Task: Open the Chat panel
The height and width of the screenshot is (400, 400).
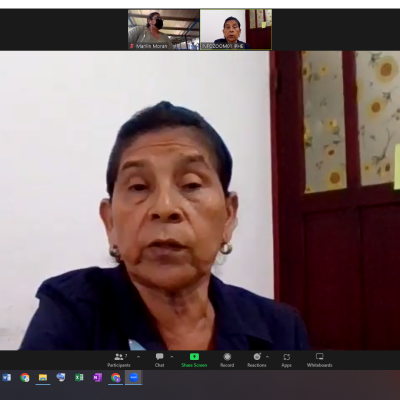Action: point(160,360)
